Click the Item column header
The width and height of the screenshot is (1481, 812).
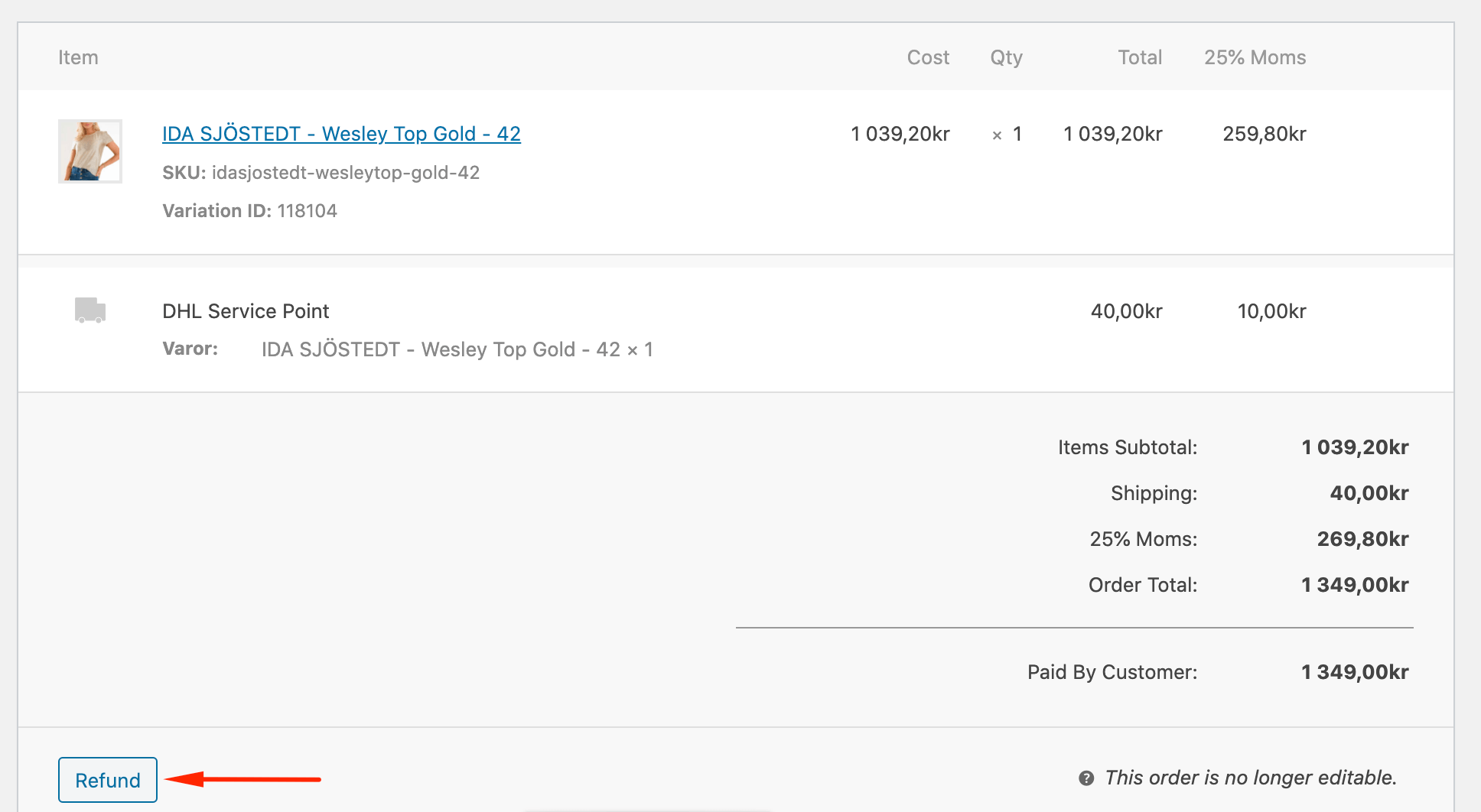pyautogui.click(x=78, y=57)
